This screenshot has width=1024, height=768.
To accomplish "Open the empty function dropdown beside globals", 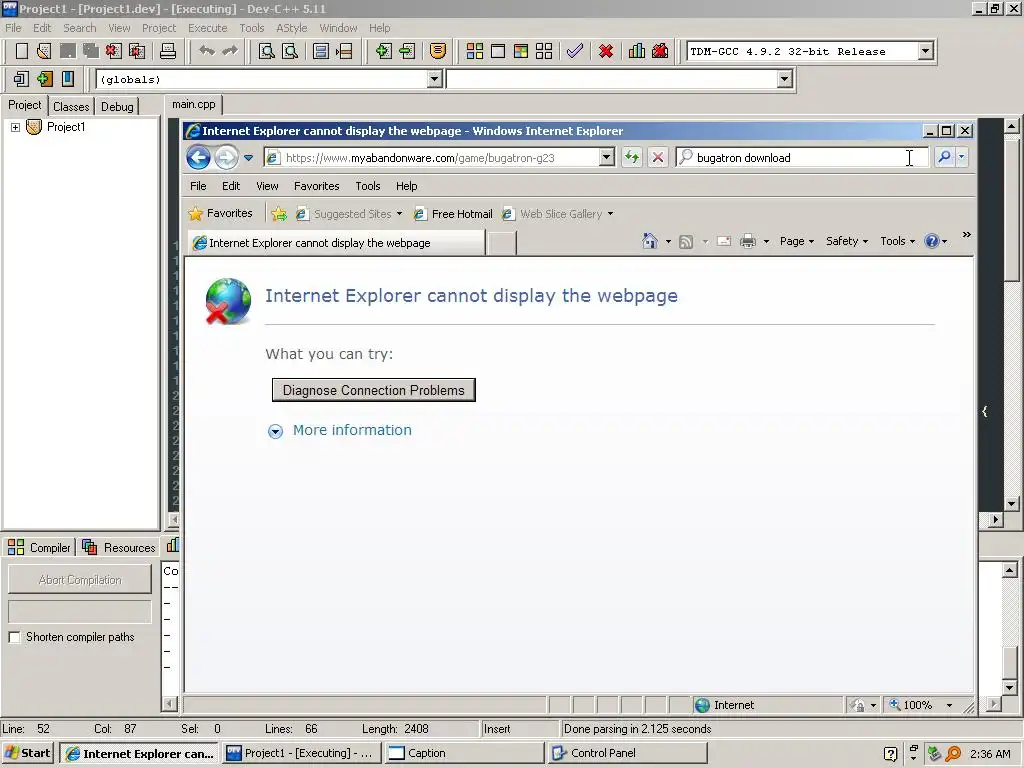I will pyautogui.click(x=784, y=79).
